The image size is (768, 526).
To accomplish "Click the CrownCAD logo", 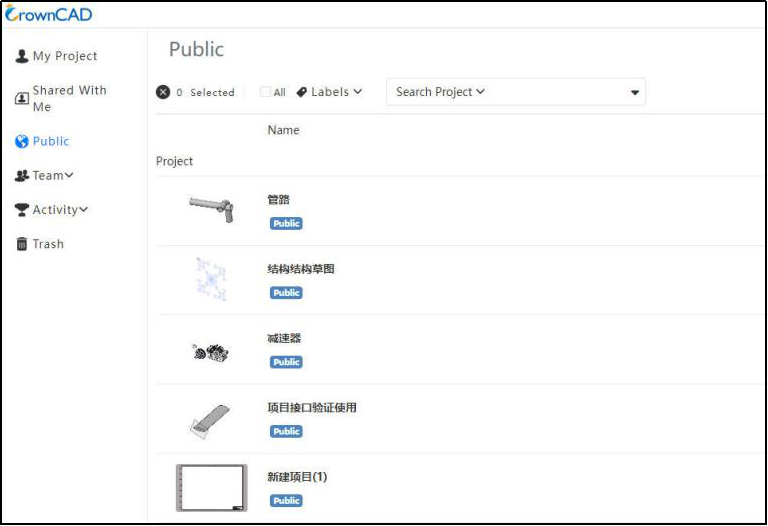I will (48, 14).
